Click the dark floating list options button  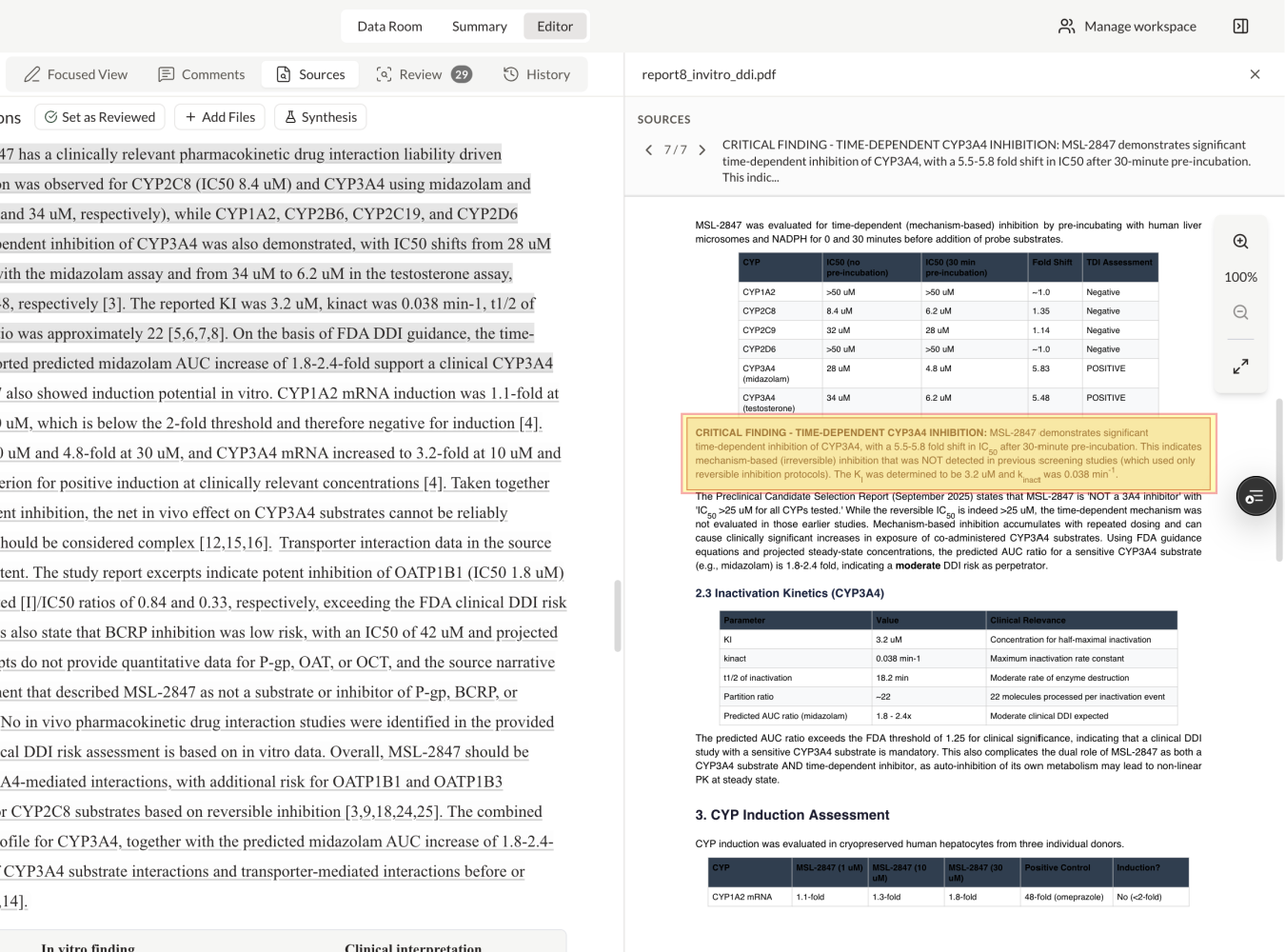point(1255,496)
